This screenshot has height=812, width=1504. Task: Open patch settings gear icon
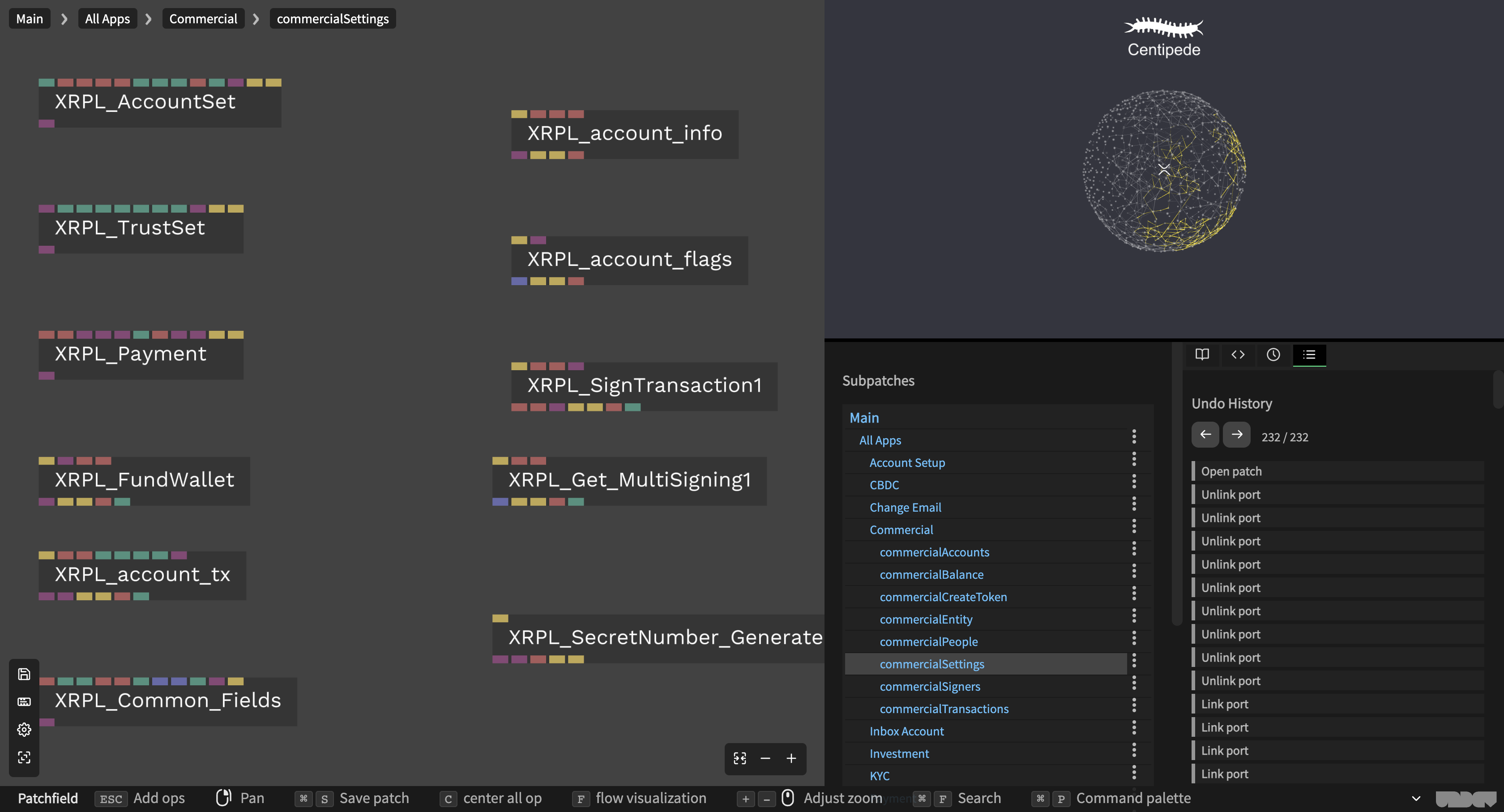(24, 730)
